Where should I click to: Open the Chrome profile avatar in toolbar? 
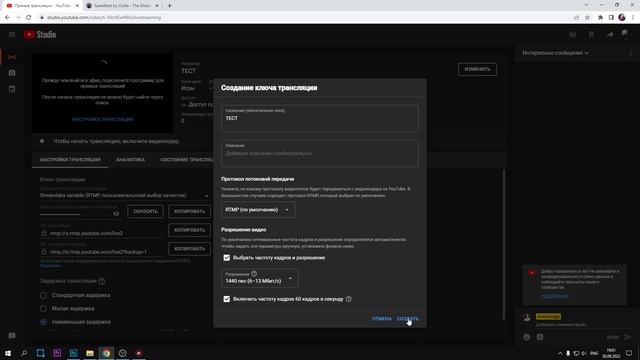(x=622, y=18)
